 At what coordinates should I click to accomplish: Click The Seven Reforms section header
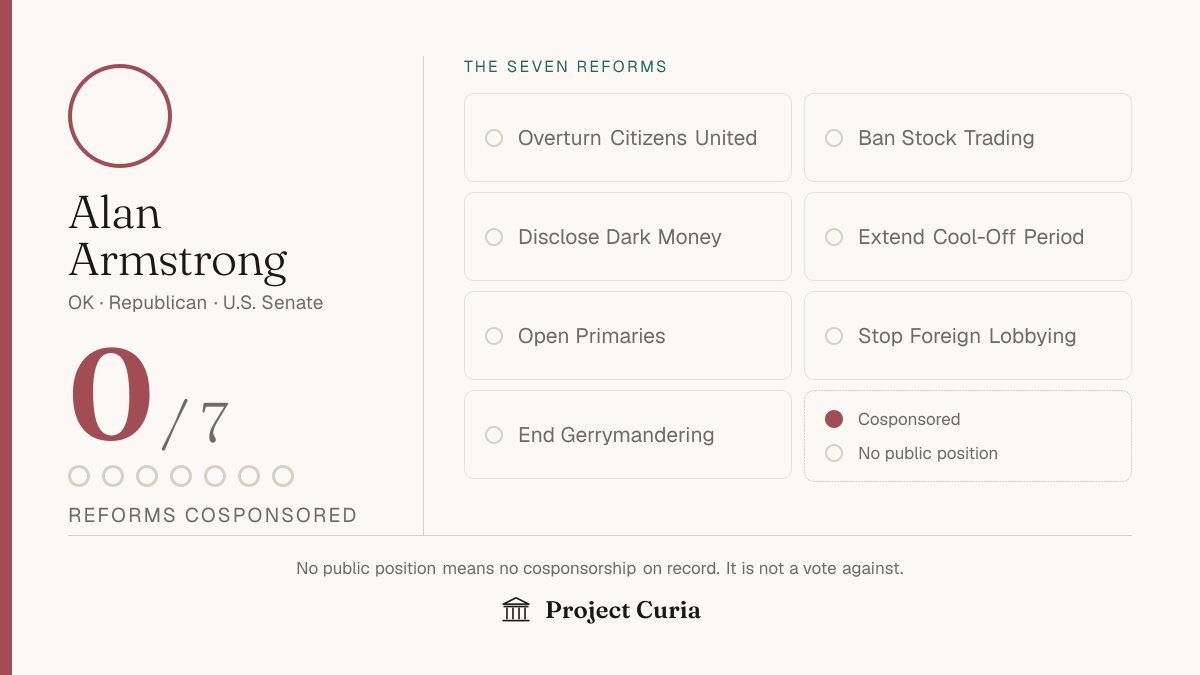click(x=565, y=67)
